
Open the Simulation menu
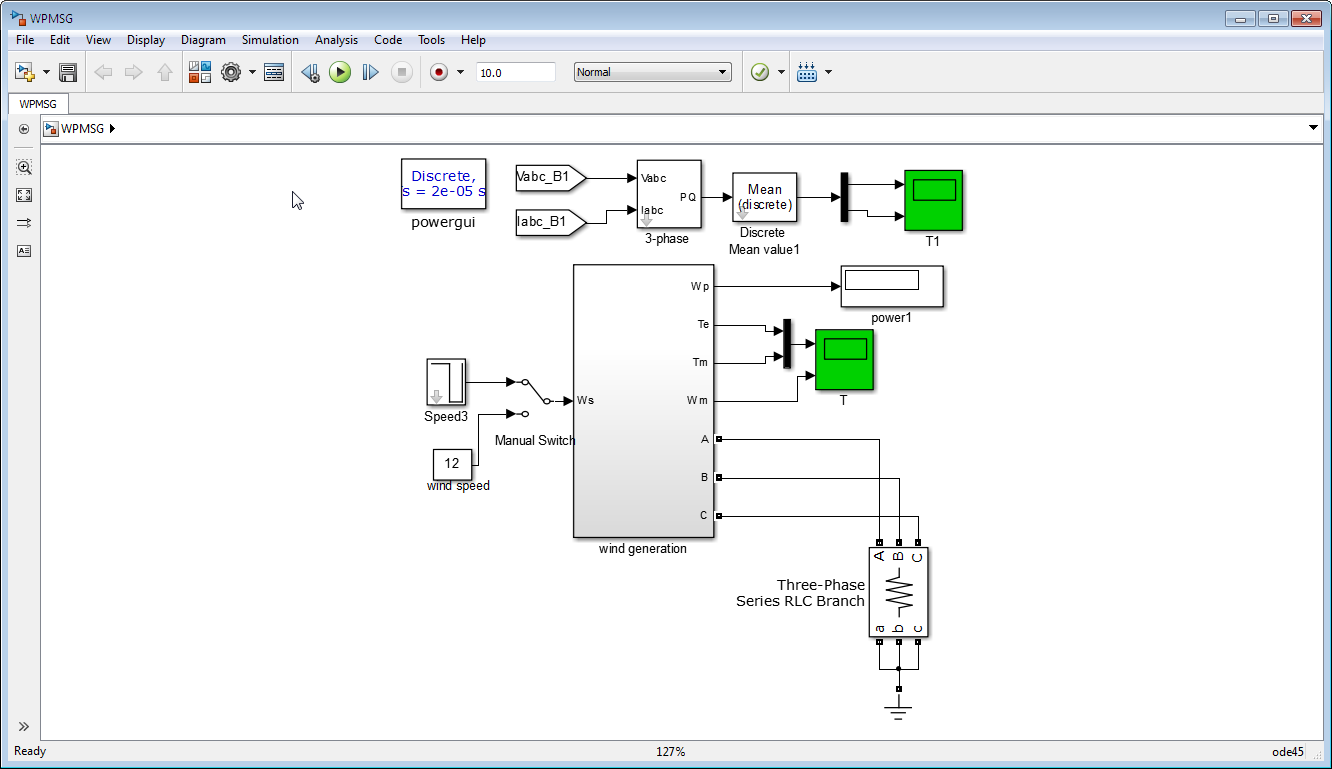point(270,40)
